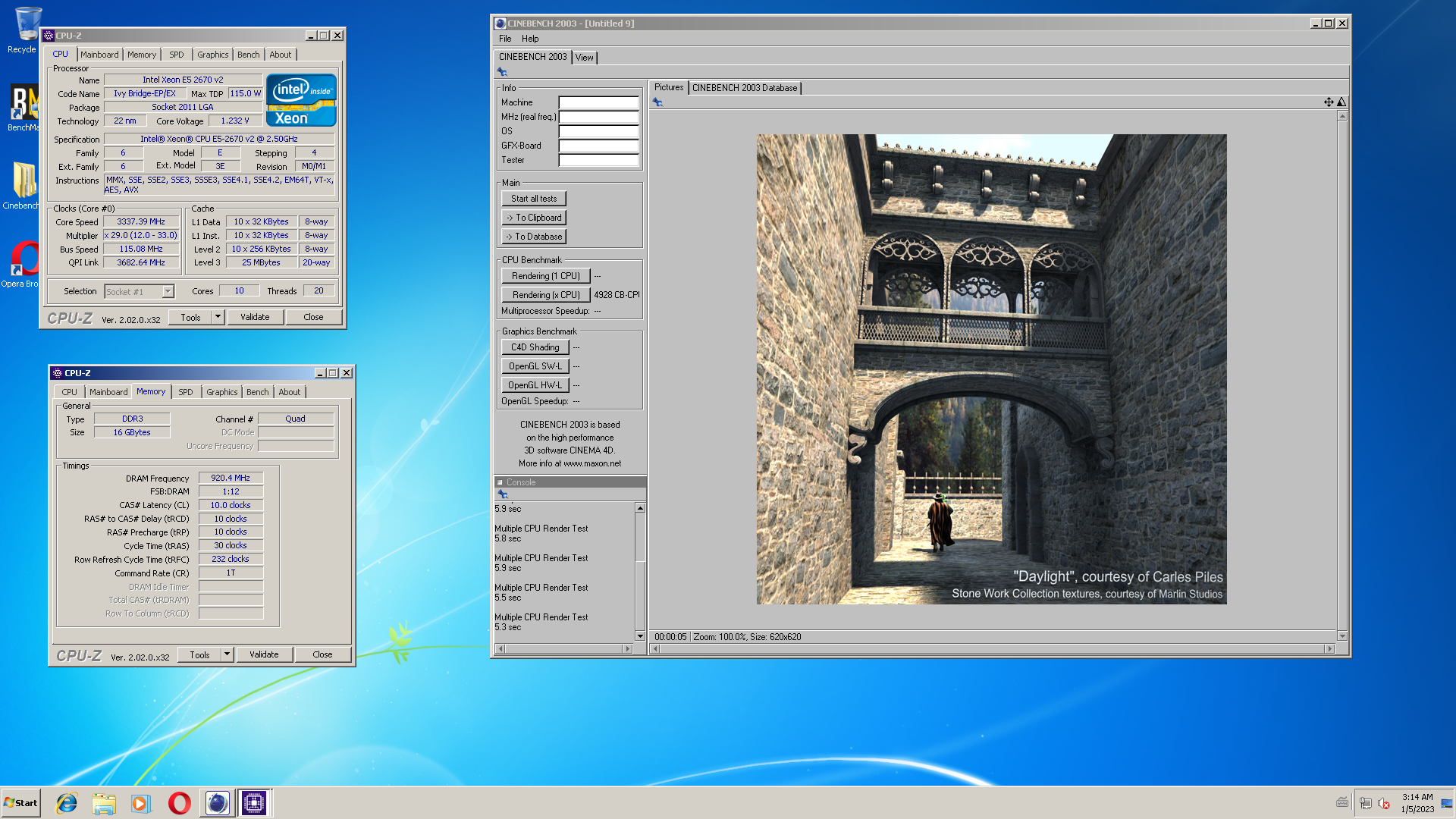The height and width of the screenshot is (819, 1456).
Task: Open the Help menu in Cinebench
Action: coord(530,39)
